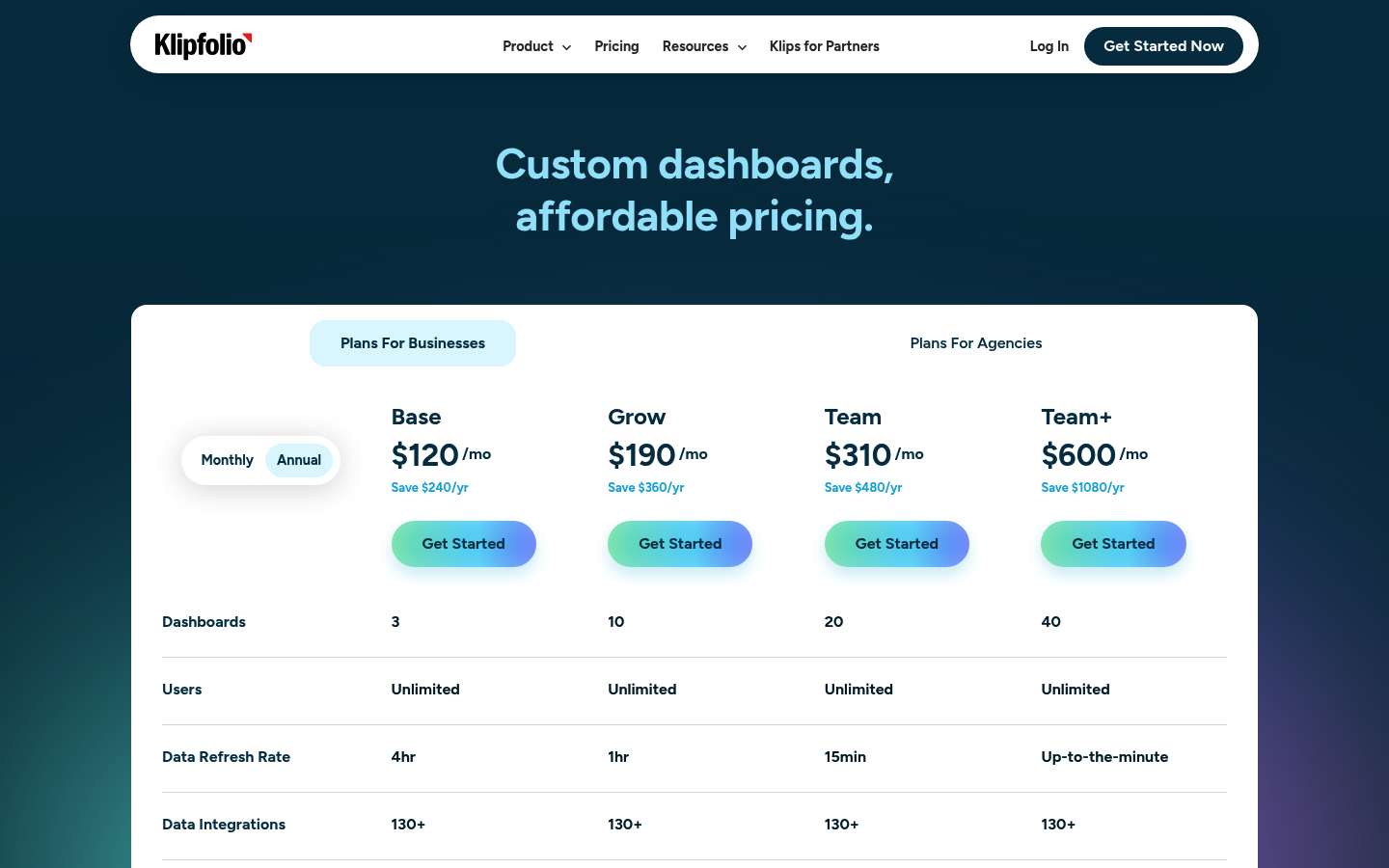Screen dimensions: 1389x868
Task: Click the Base plan heading
Action: 416,418
